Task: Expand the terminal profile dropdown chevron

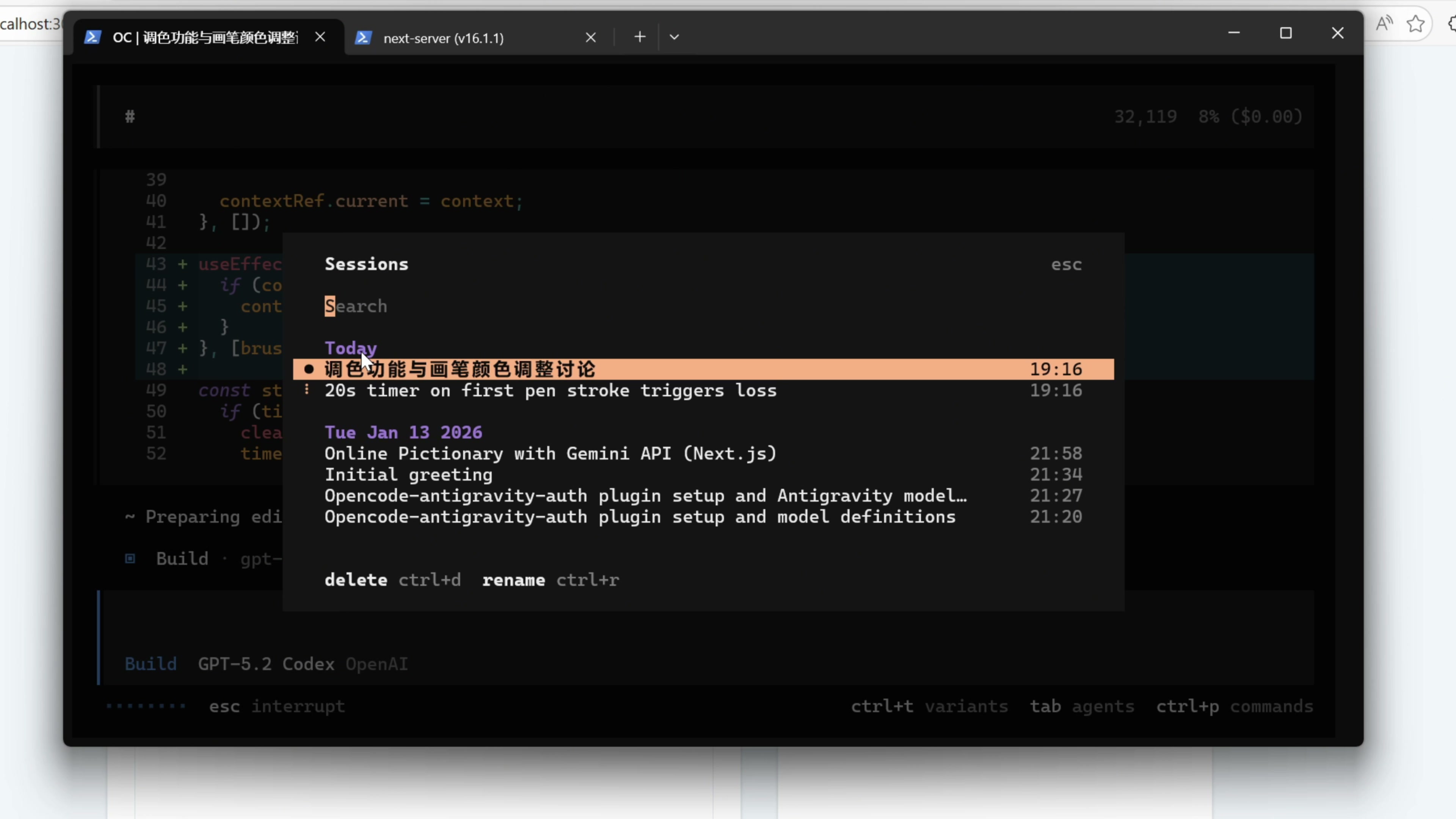Action: coord(674,37)
